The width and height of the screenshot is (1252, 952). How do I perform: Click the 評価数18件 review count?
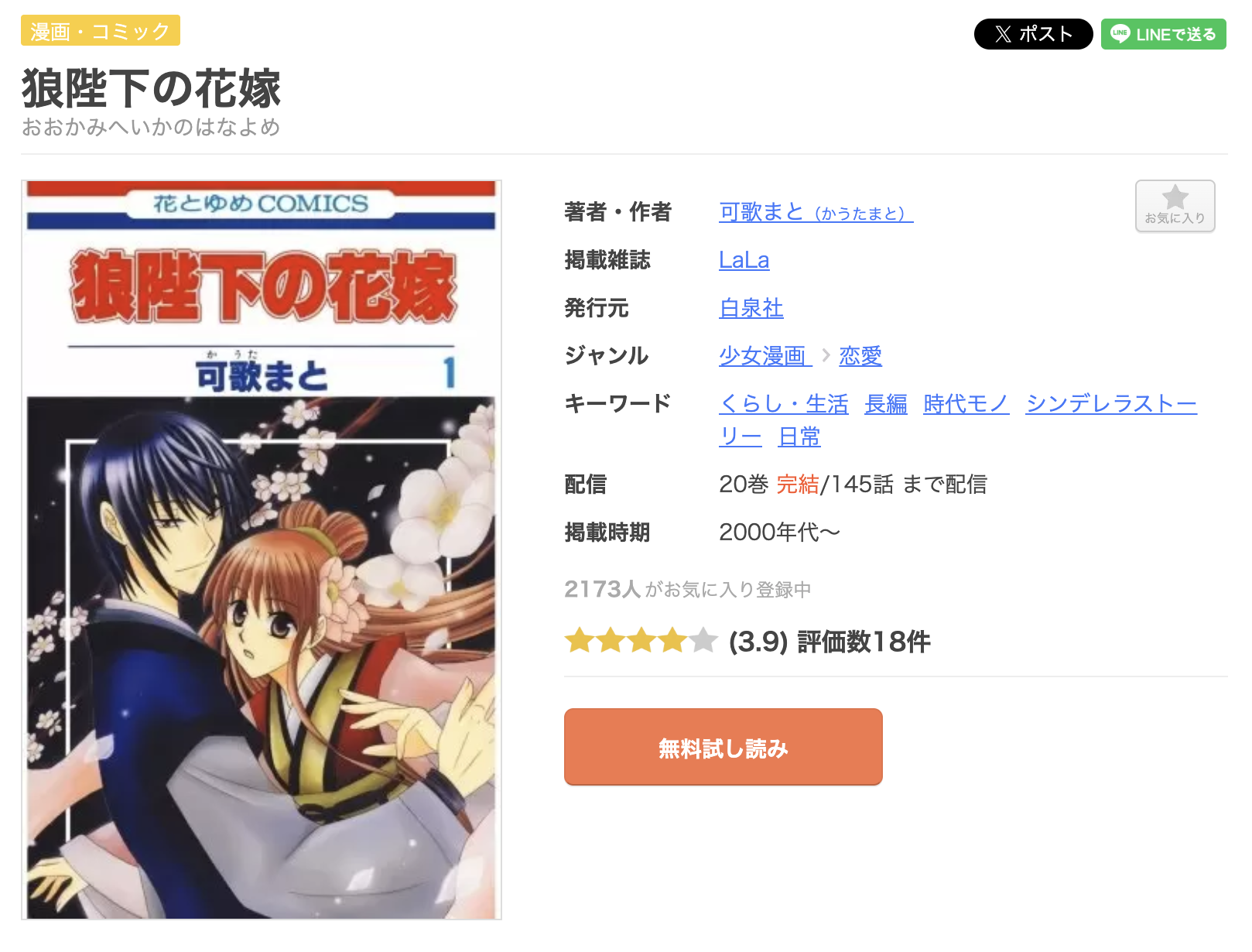tap(864, 642)
